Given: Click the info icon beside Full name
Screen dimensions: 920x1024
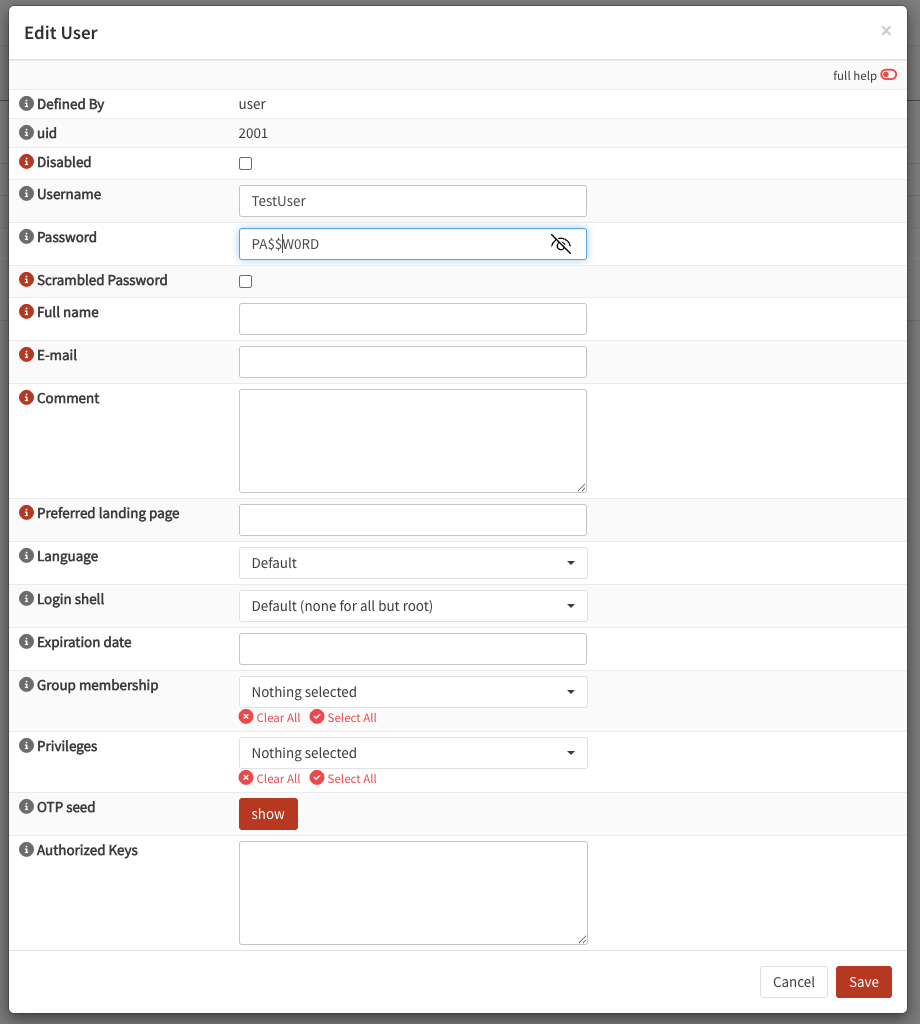Looking at the screenshot, I should [27, 312].
